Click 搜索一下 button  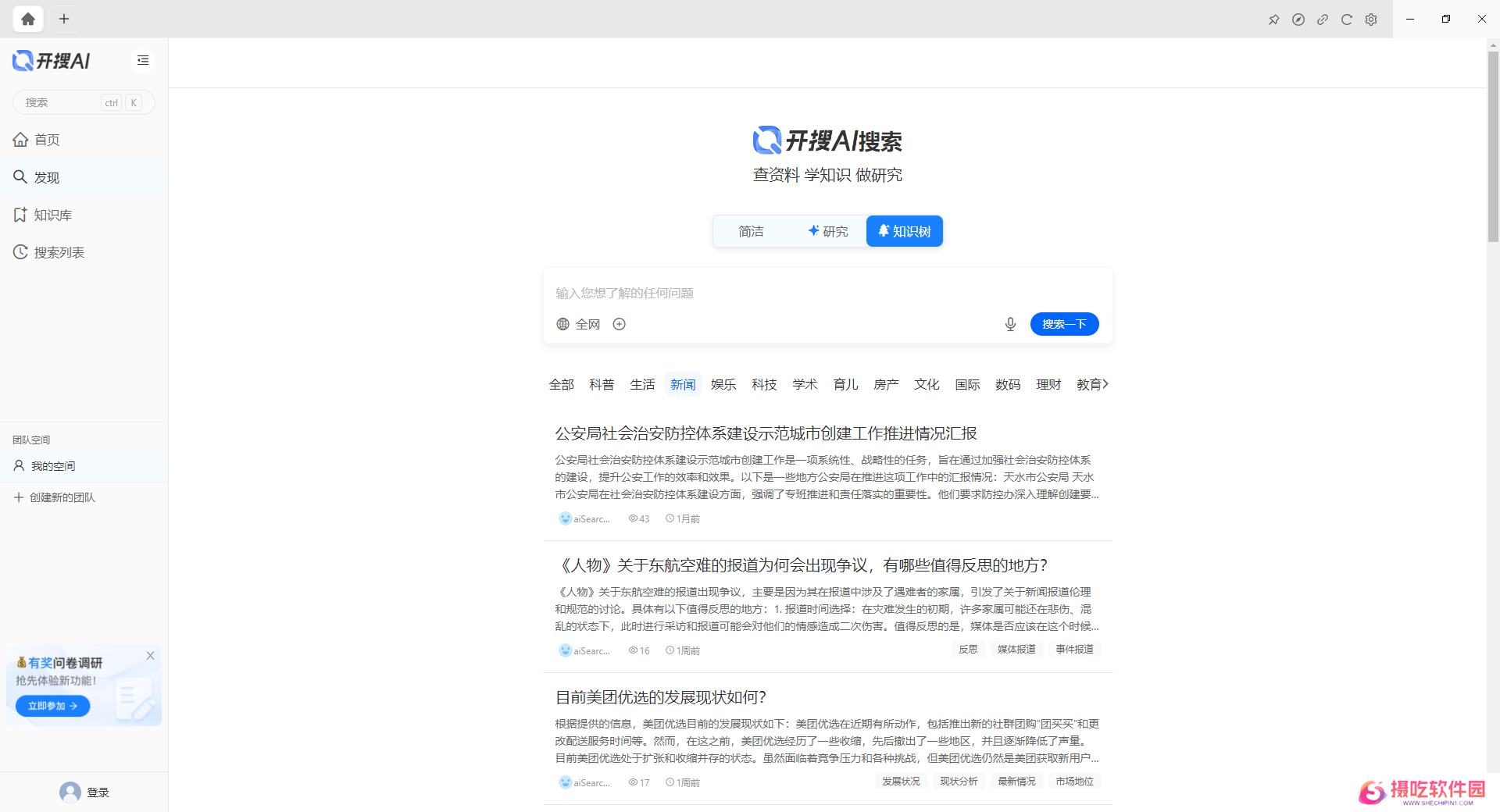click(x=1064, y=324)
